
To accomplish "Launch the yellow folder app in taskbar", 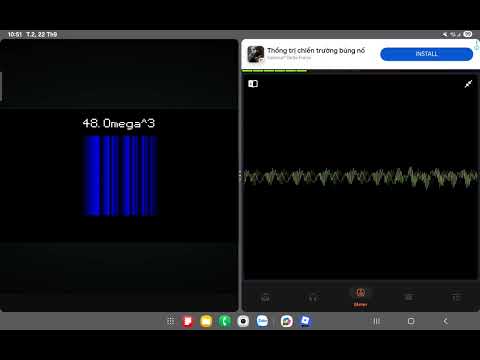I will pos(206,321).
